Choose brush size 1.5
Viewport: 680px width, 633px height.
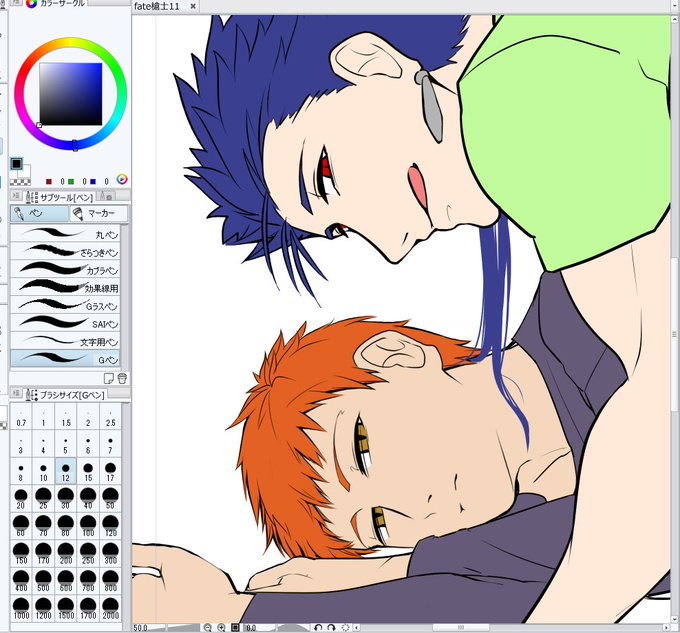coord(65,417)
